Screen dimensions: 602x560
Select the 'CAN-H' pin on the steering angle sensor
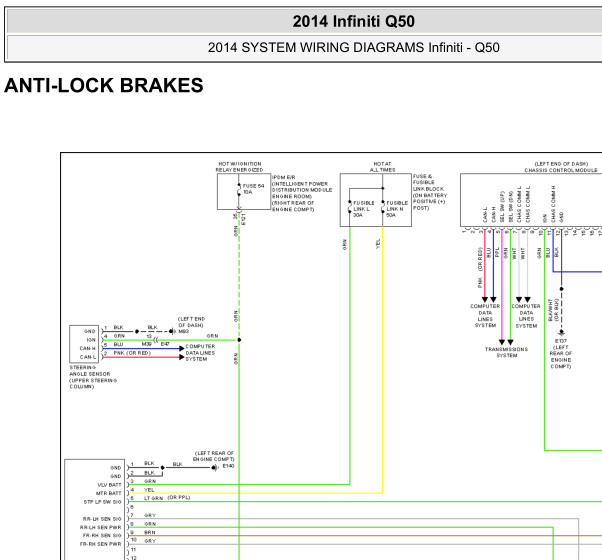[x=88, y=349]
